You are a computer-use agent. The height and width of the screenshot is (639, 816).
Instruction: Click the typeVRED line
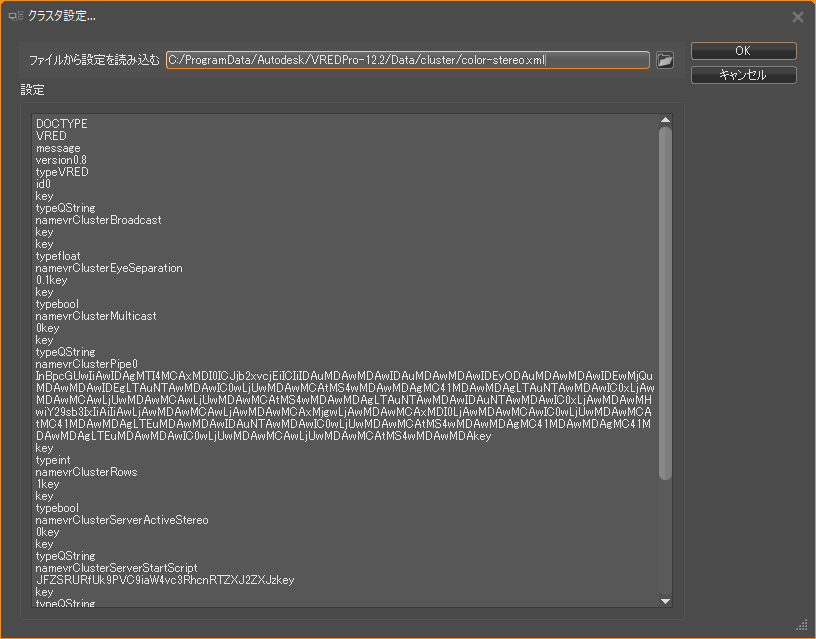[x=62, y=172]
